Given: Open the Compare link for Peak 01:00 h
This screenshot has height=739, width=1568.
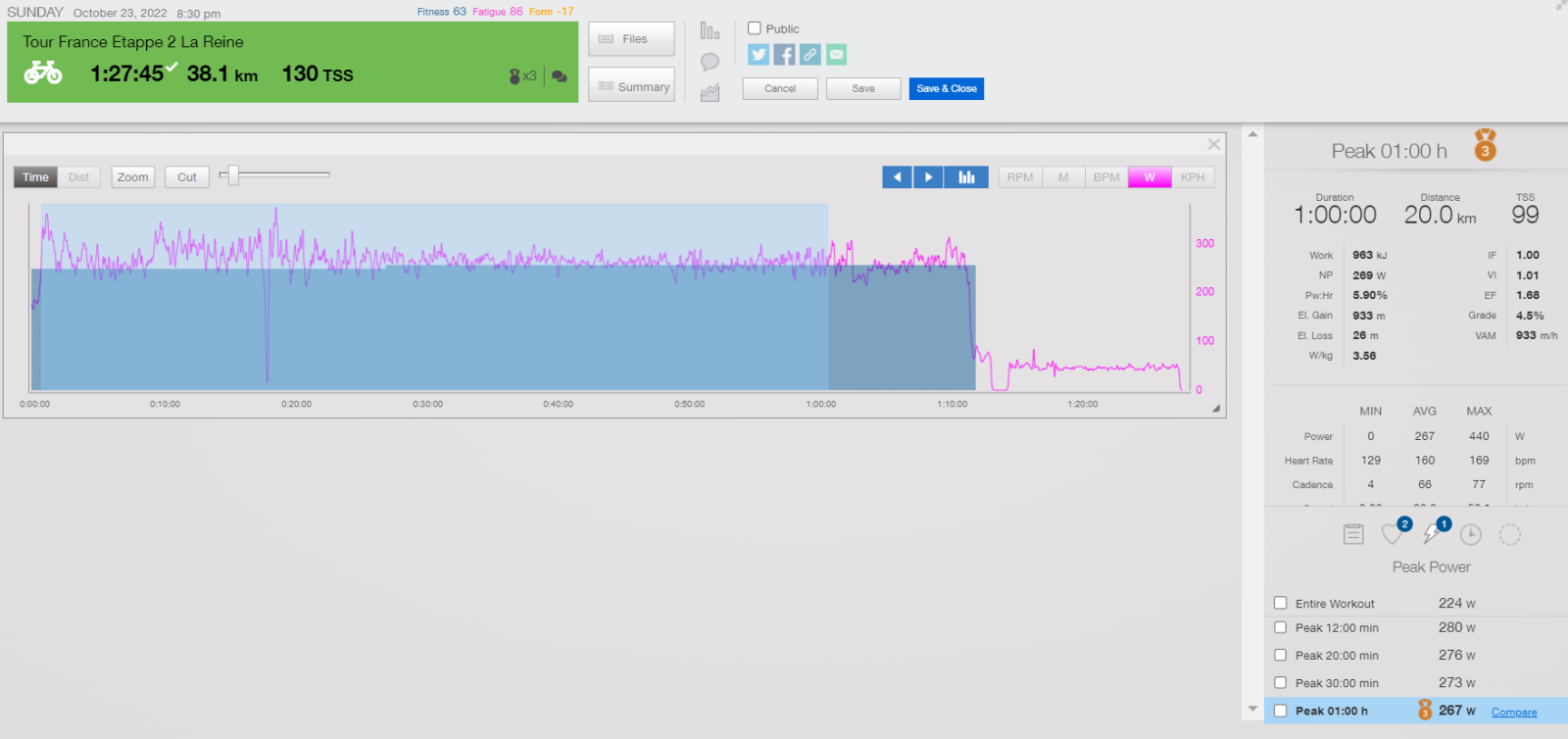Looking at the screenshot, I should (1513, 713).
